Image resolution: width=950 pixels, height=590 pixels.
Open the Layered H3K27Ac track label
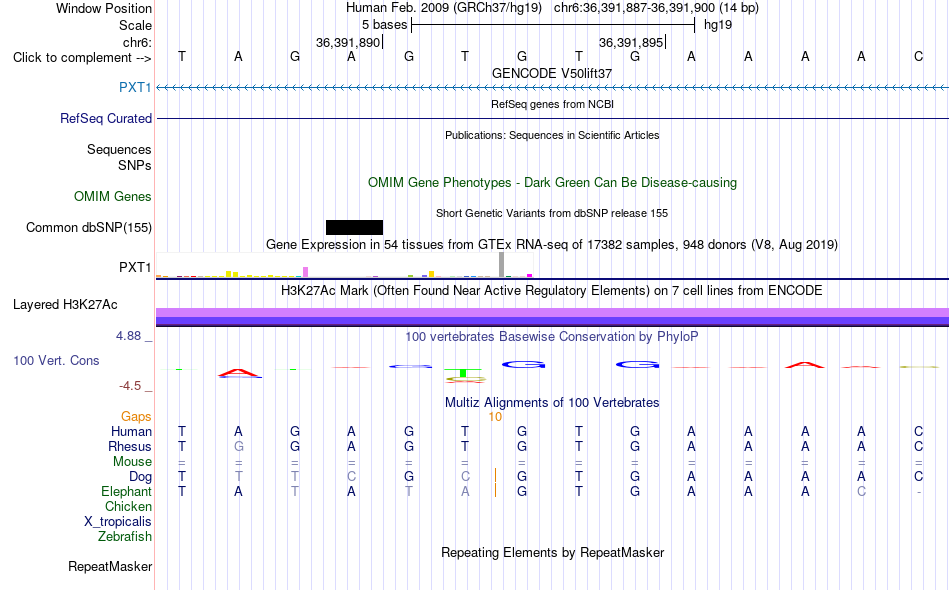click(x=65, y=304)
